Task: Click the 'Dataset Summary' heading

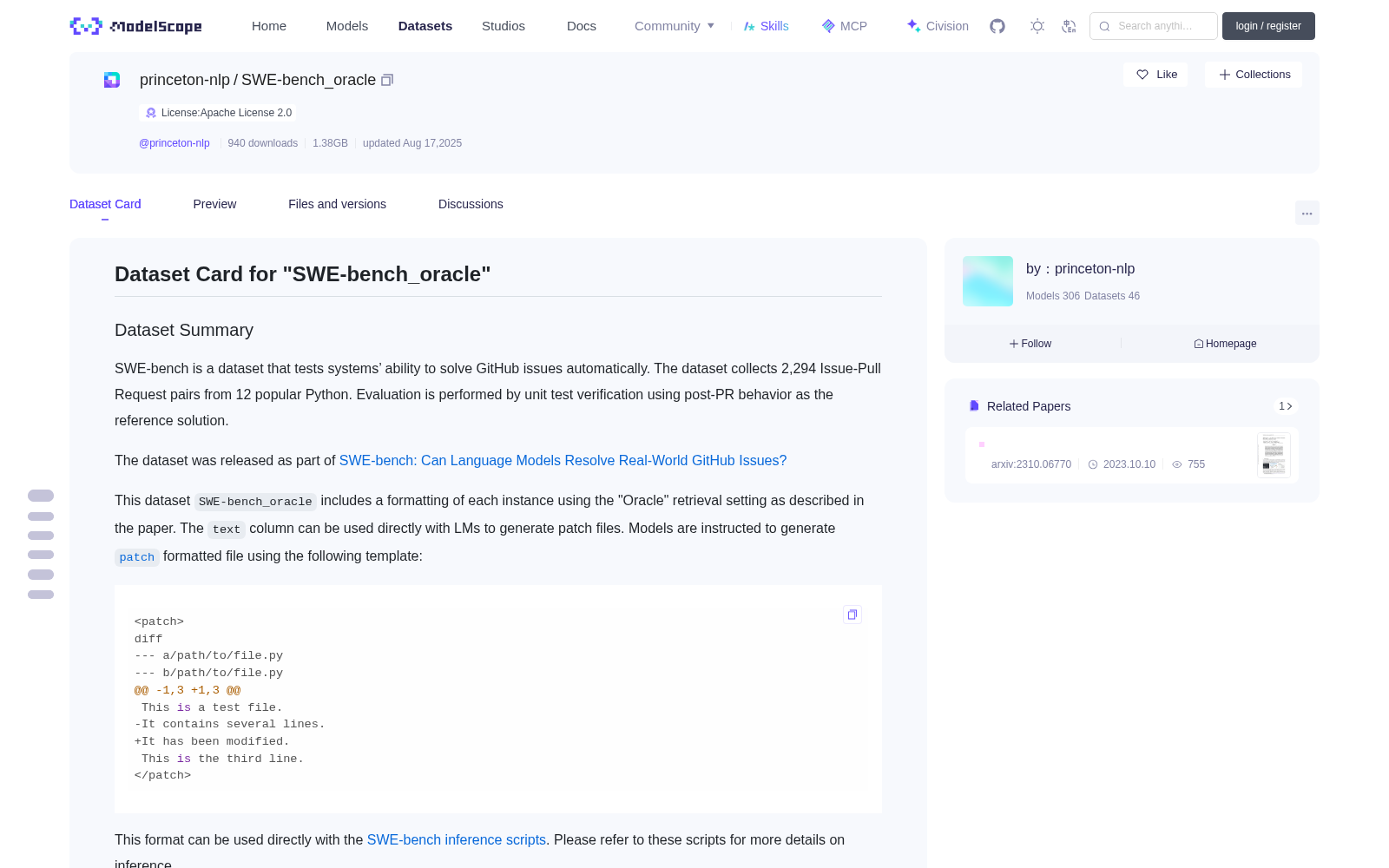Action: 184,330
